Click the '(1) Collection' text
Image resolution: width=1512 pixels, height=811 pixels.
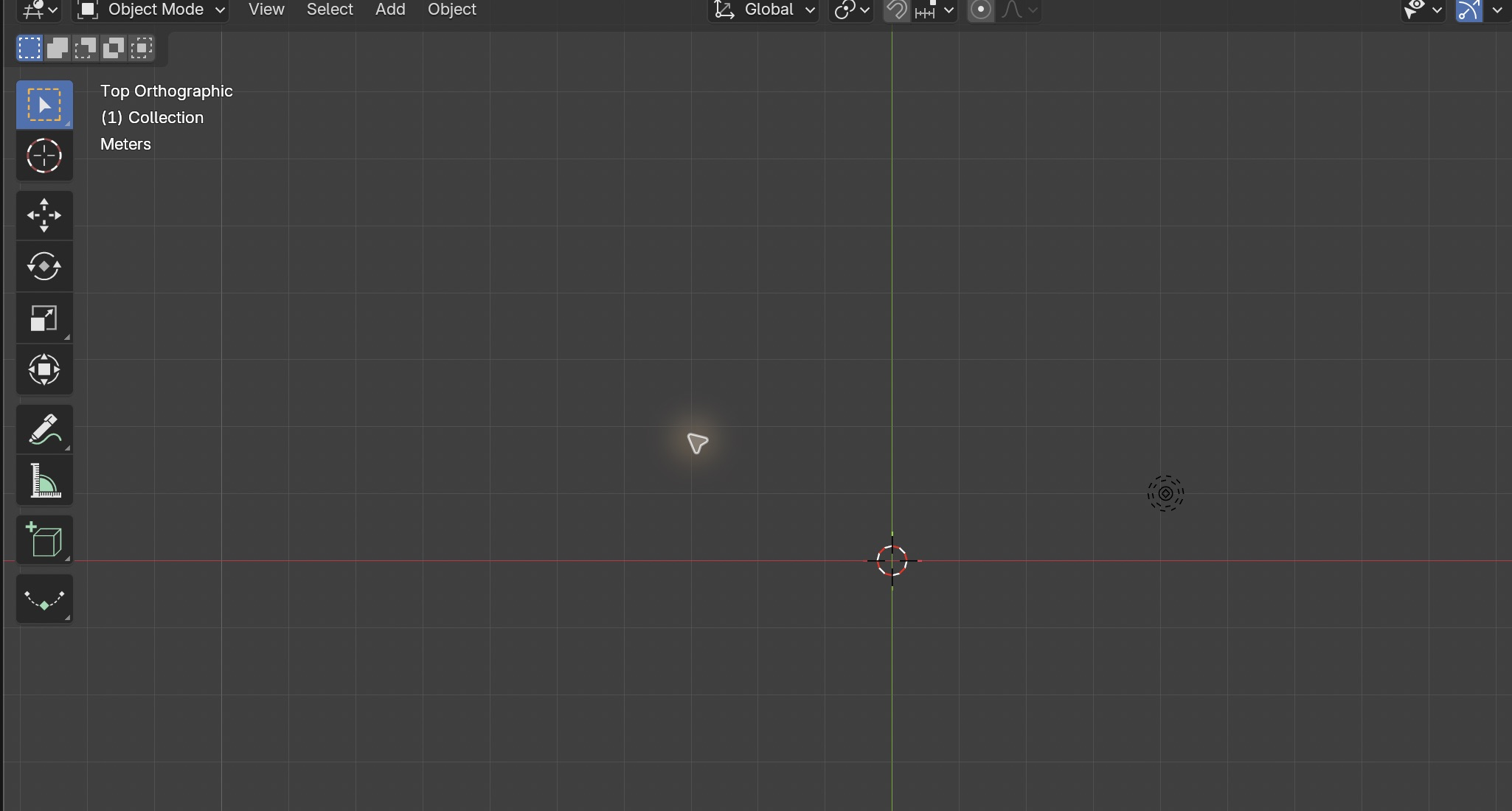pyautogui.click(x=152, y=118)
